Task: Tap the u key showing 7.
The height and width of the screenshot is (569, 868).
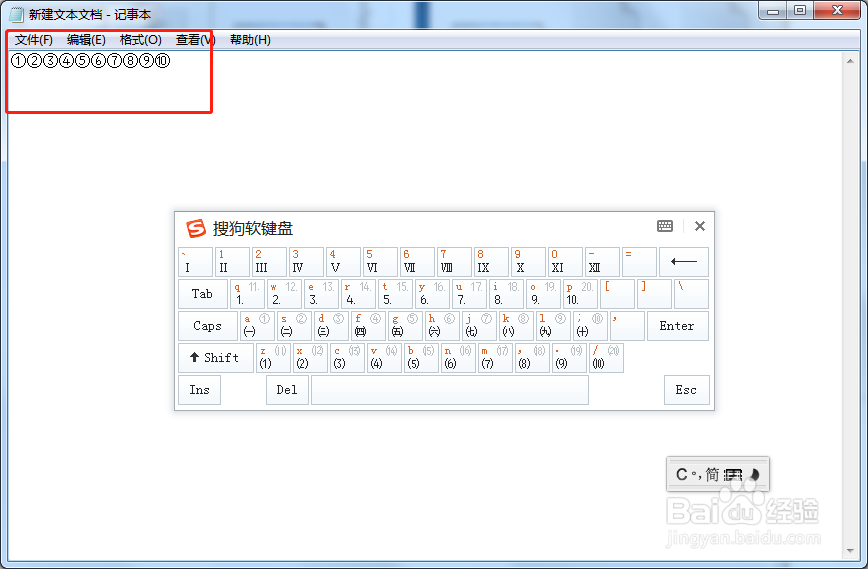Action: point(469,294)
